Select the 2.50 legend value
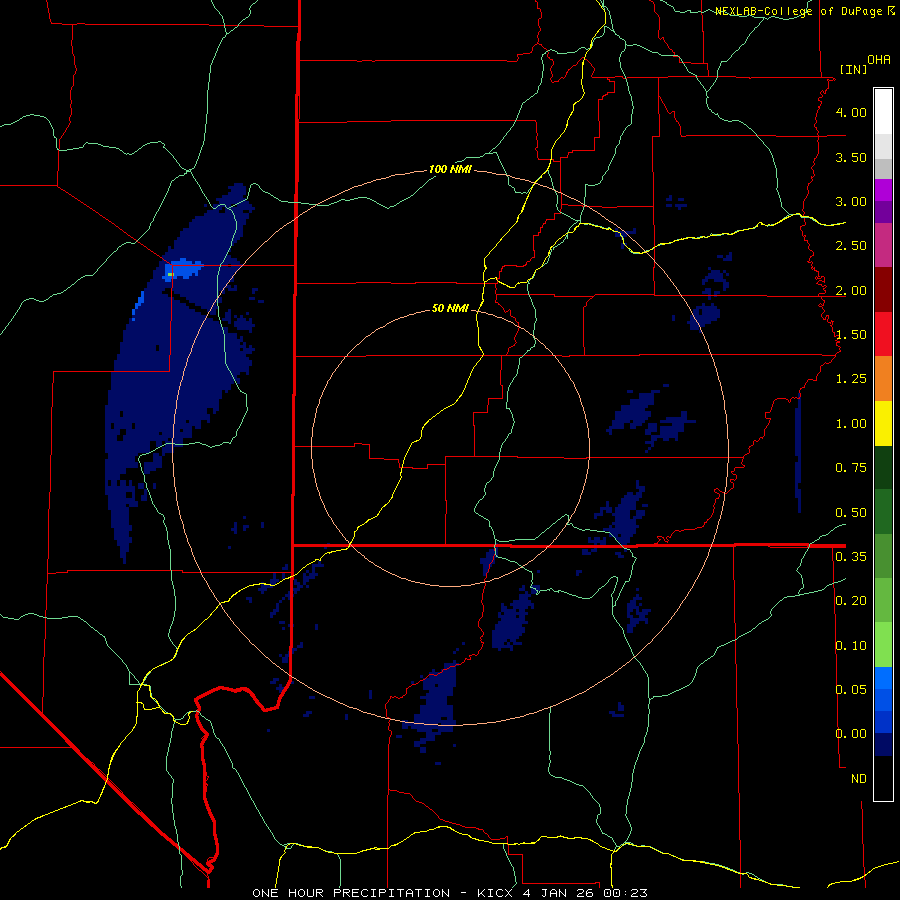Viewport: 900px width, 900px height. pyautogui.click(x=851, y=245)
